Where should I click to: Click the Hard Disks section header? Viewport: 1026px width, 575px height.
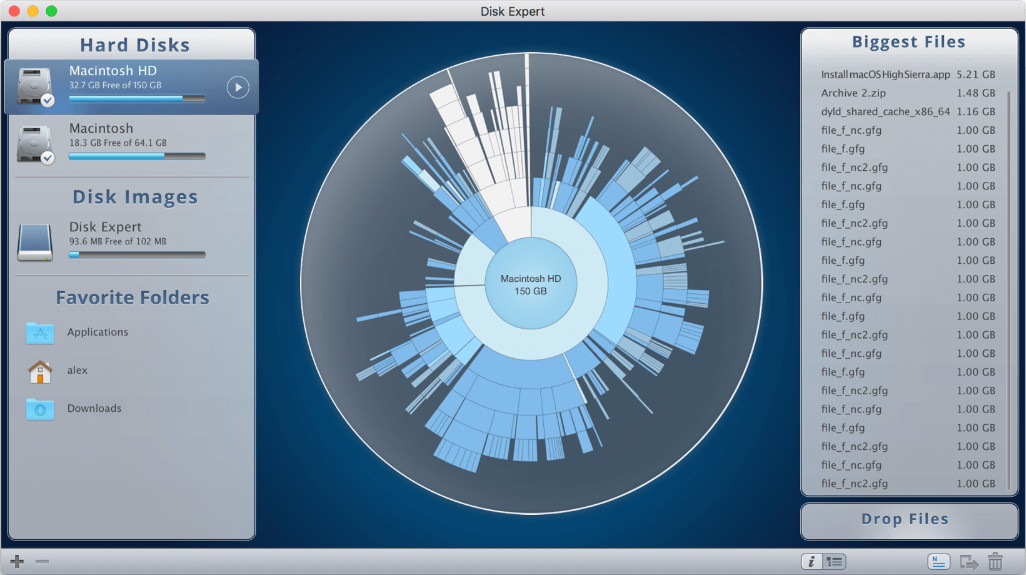pos(135,44)
